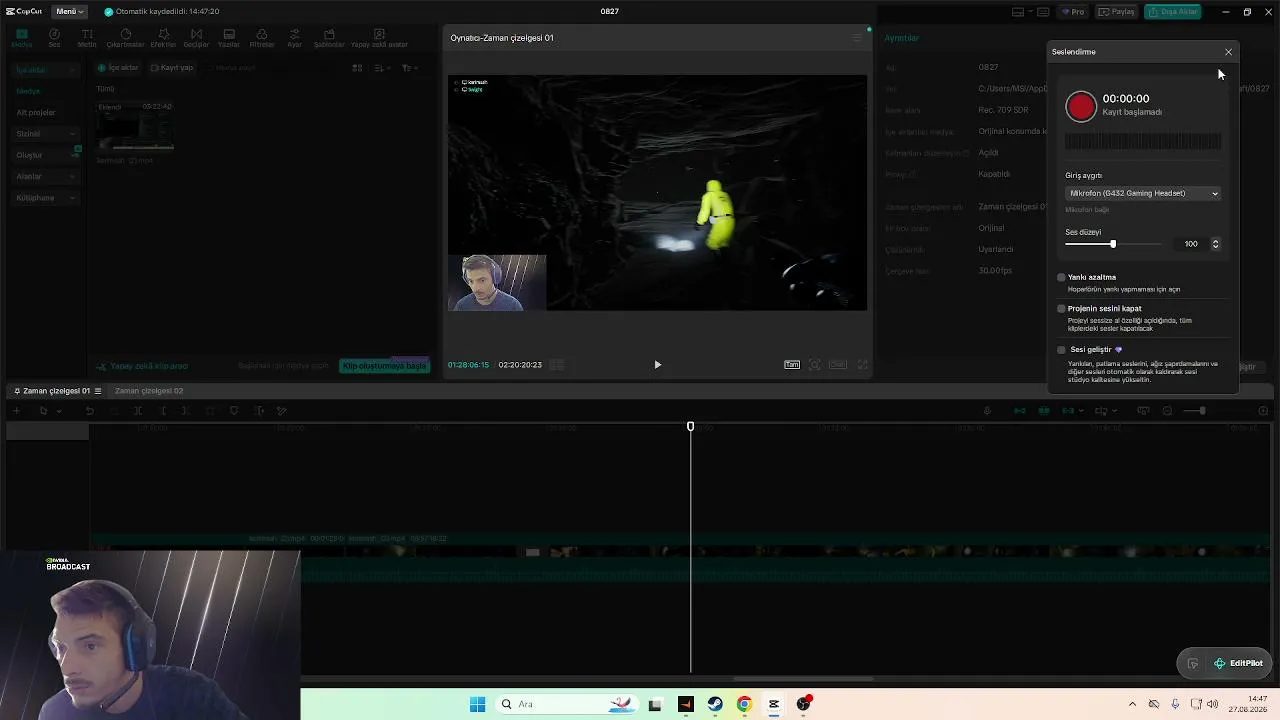Start recording with the red record button

pos(1081,106)
